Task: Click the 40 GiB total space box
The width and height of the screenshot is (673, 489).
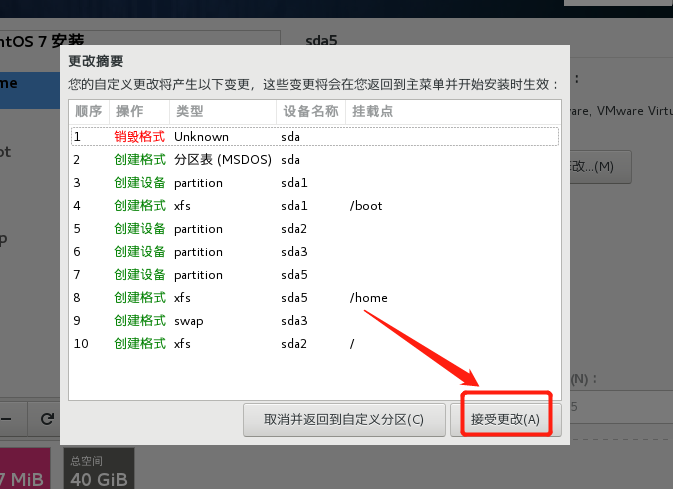Action: (x=99, y=468)
